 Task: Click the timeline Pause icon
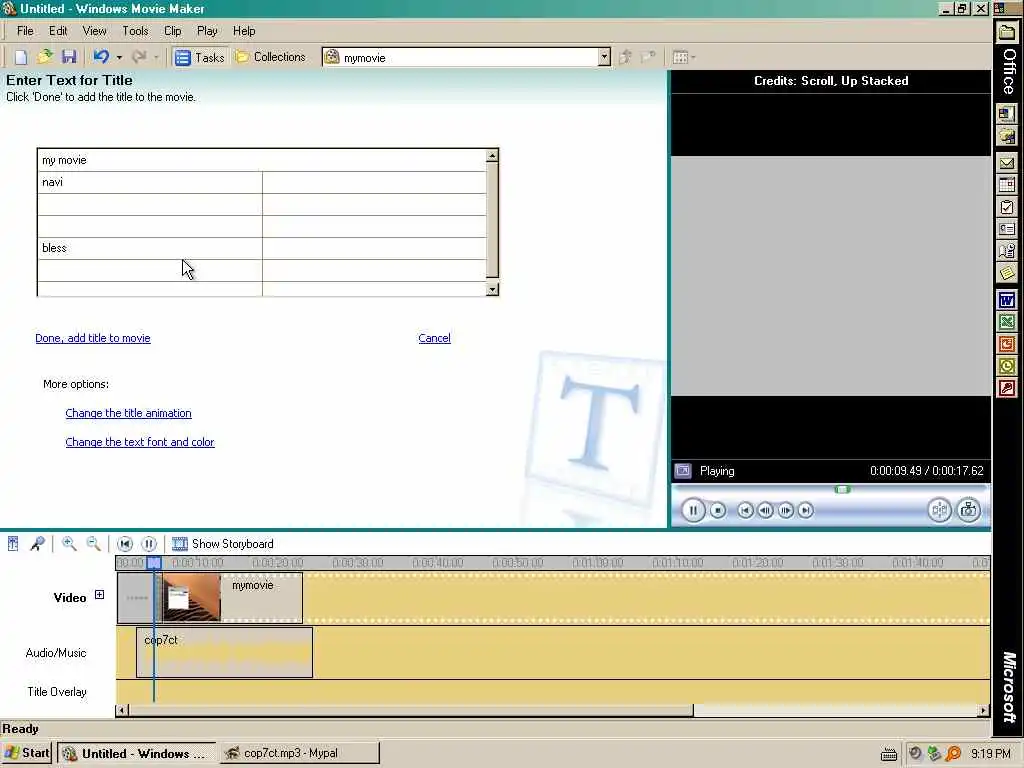coord(149,543)
